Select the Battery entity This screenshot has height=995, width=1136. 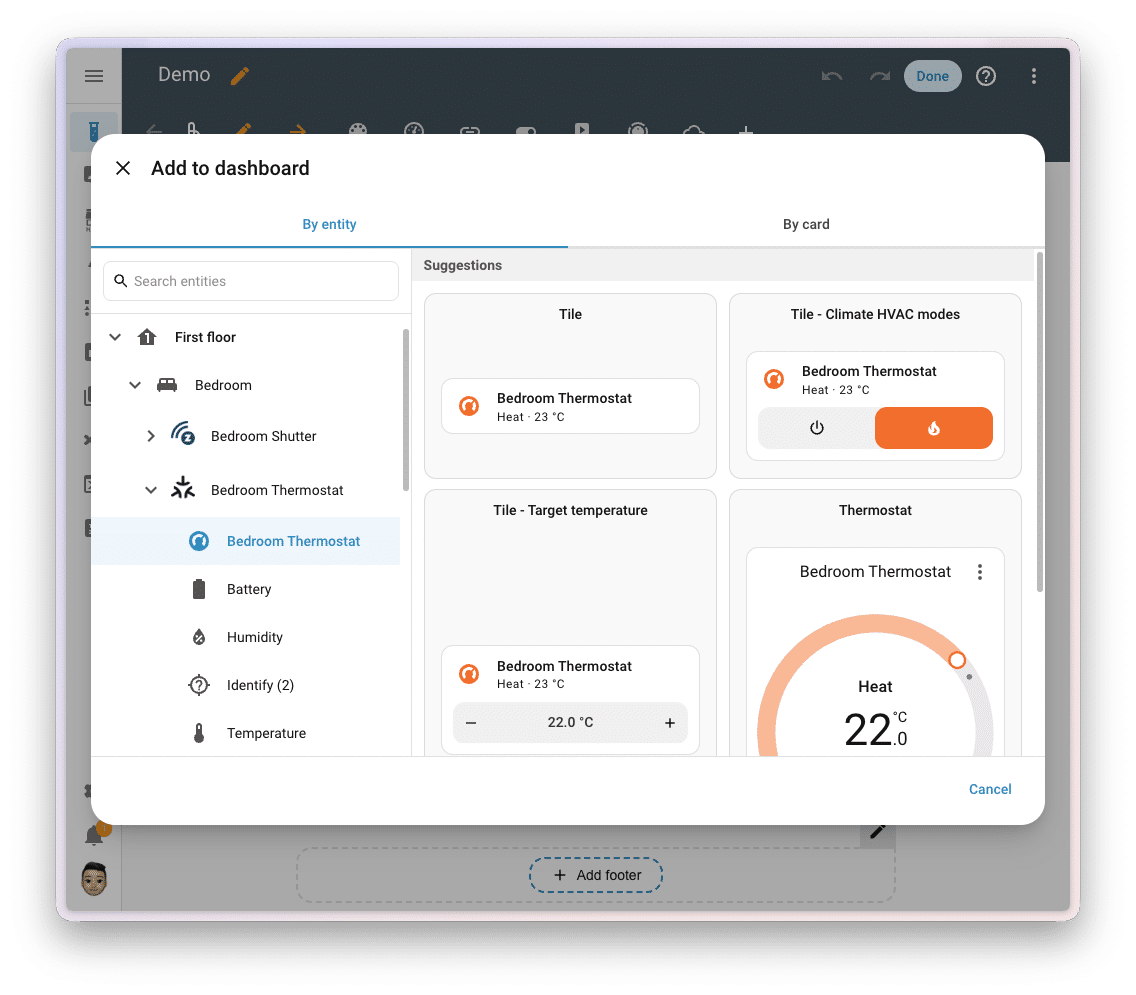246,589
